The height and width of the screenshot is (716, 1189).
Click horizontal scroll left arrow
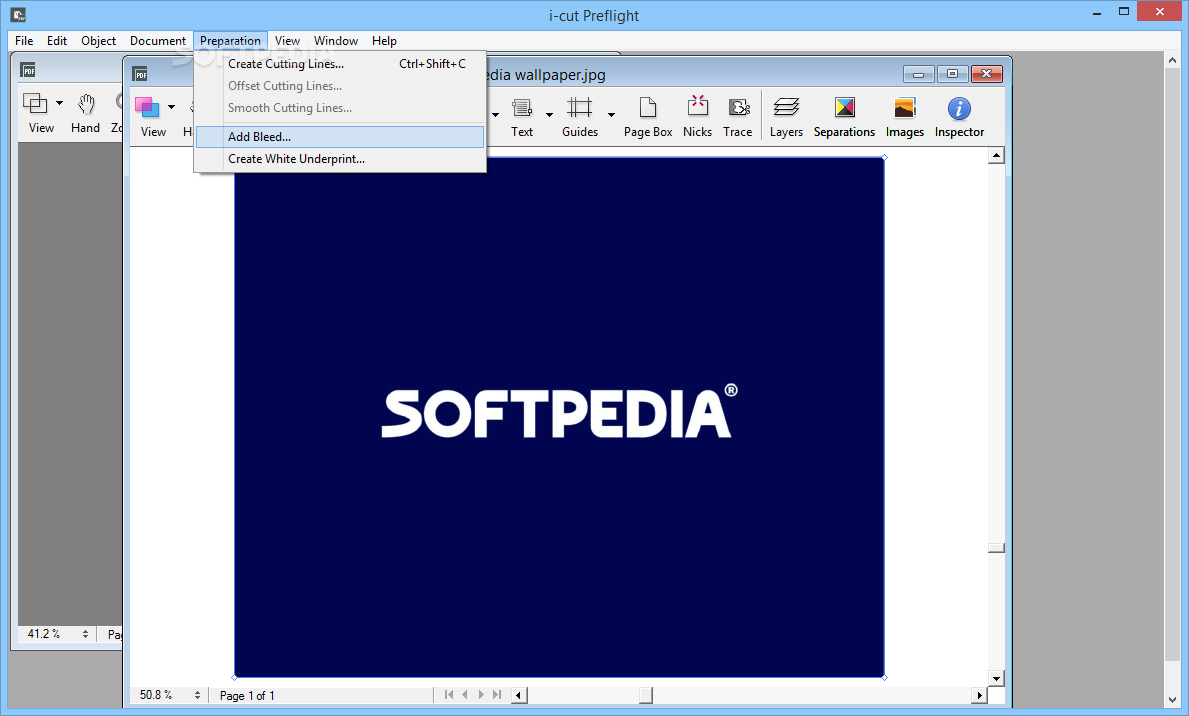pos(519,695)
